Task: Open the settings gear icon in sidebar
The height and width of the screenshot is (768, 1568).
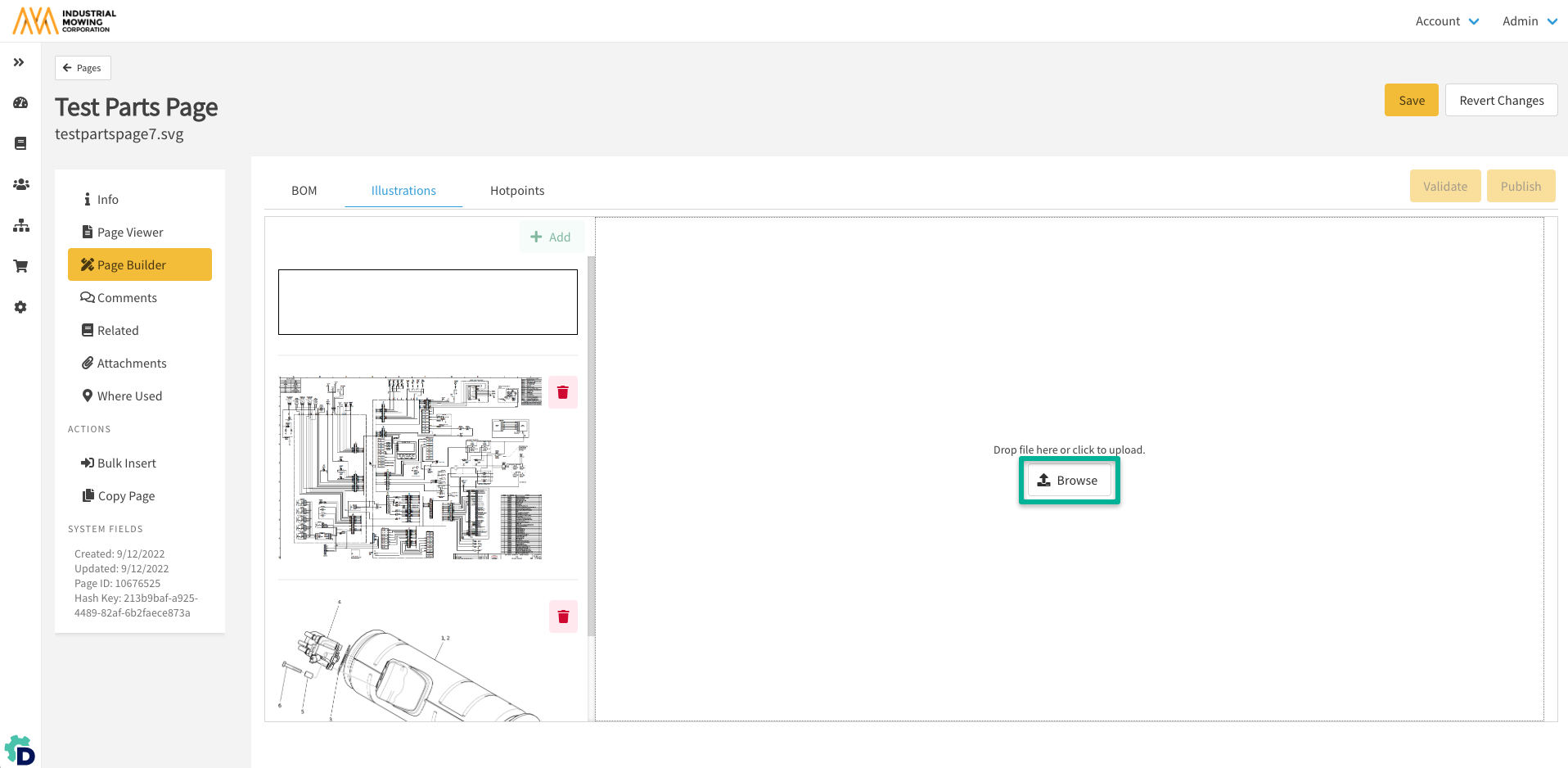Action: coord(20,307)
